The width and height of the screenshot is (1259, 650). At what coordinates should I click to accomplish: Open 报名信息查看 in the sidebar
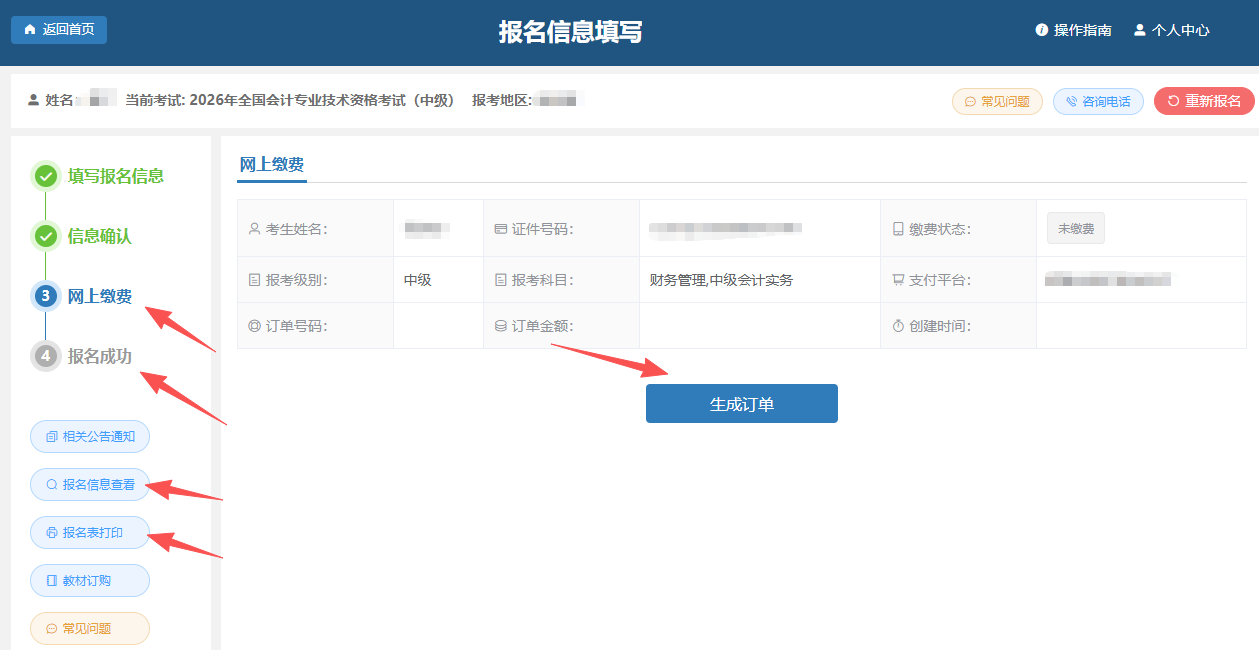(x=90, y=484)
